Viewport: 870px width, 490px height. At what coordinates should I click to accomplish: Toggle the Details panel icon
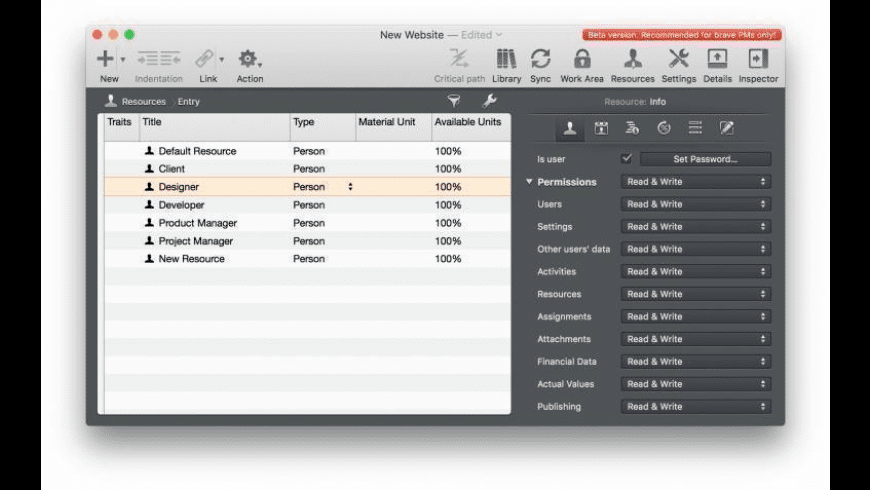point(717,60)
